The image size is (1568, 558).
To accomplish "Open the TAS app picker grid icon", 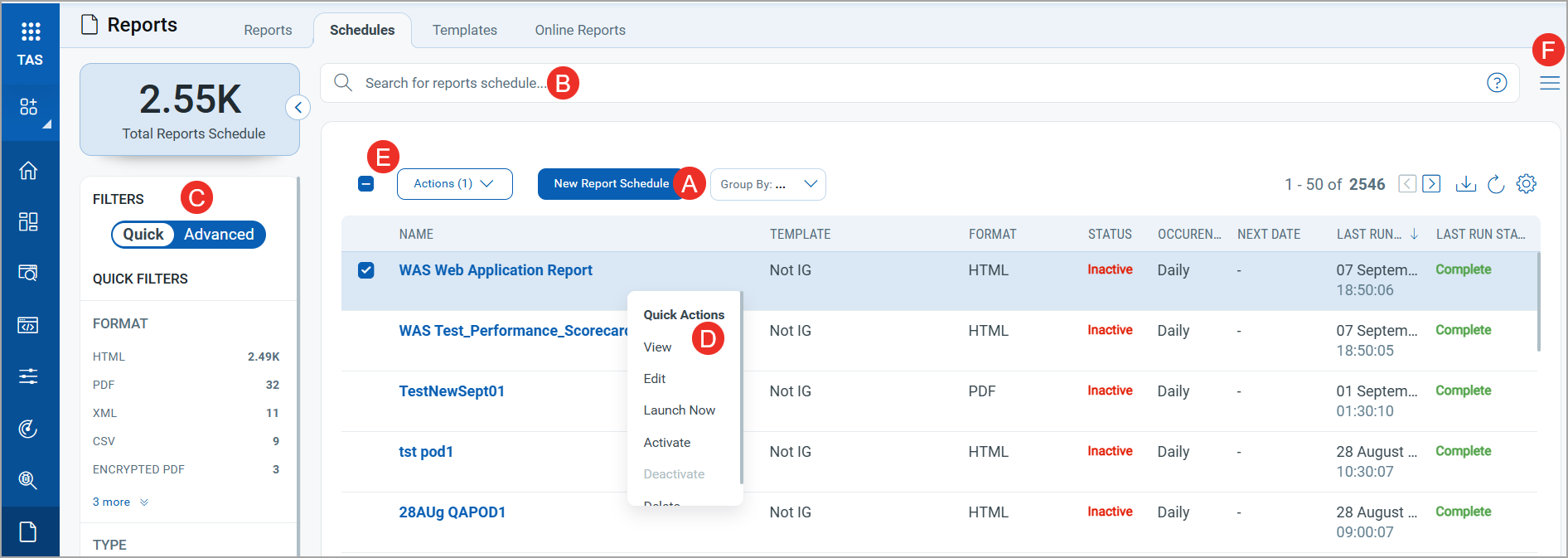I will 31,32.
